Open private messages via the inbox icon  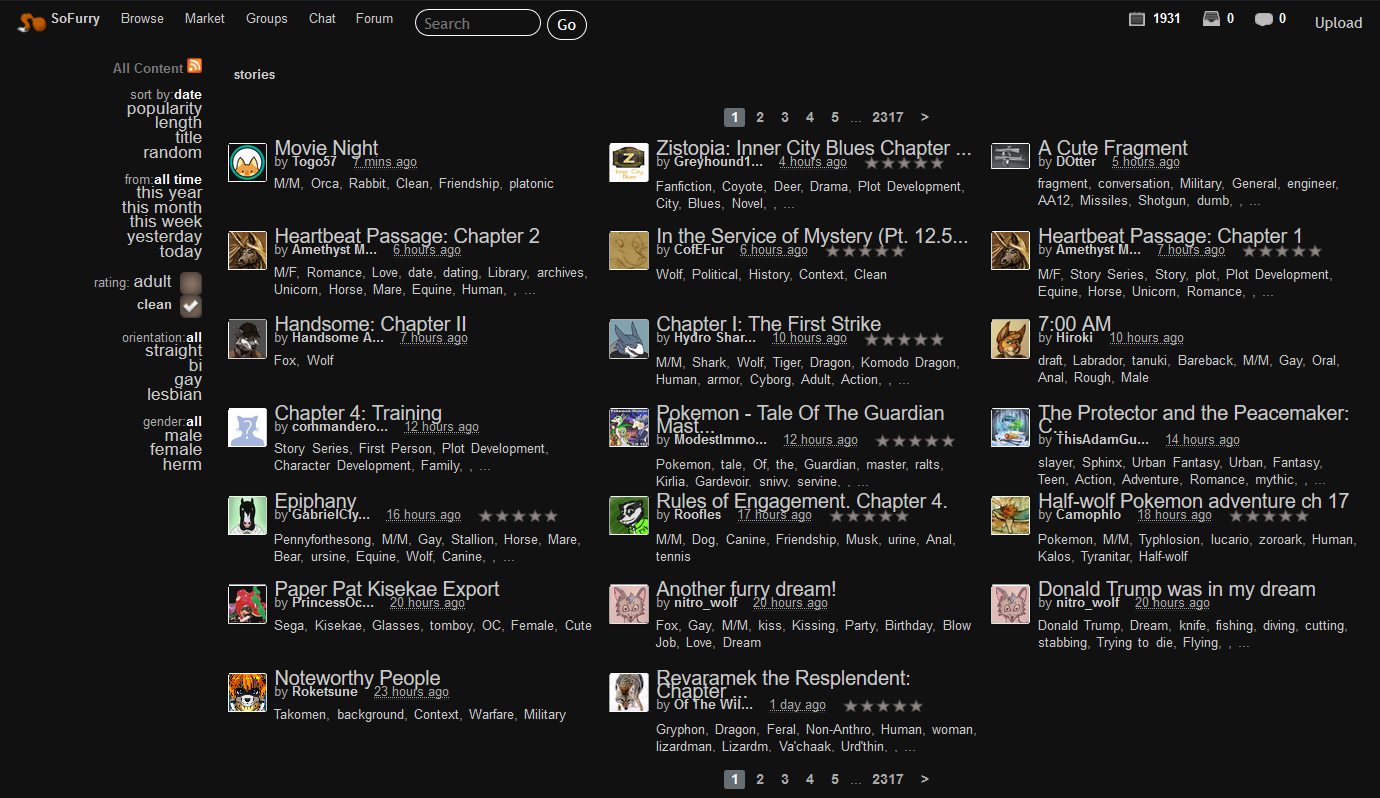pyautogui.click(x=1211, y=18)
